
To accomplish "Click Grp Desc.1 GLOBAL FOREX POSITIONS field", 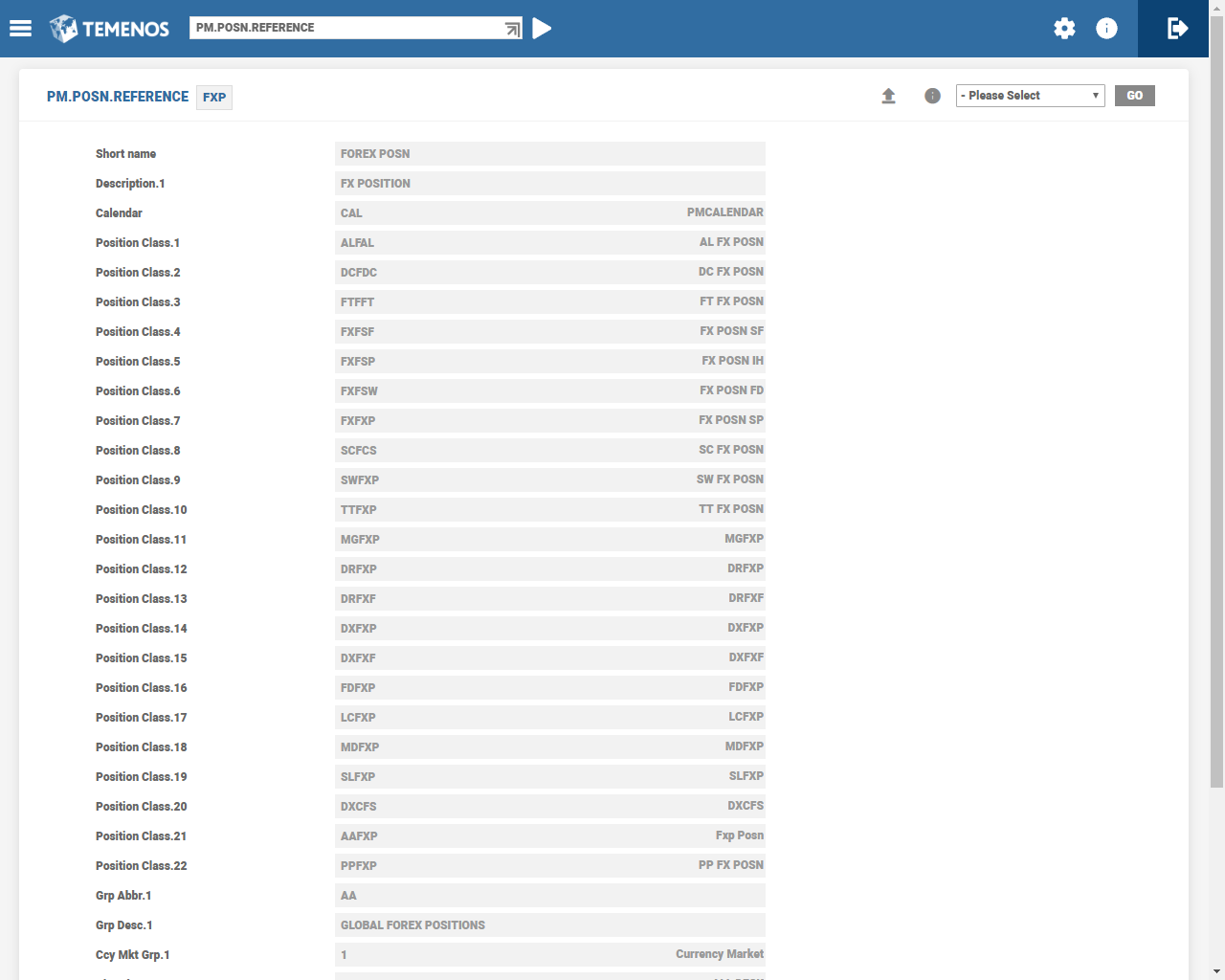I will click(549, 925).
